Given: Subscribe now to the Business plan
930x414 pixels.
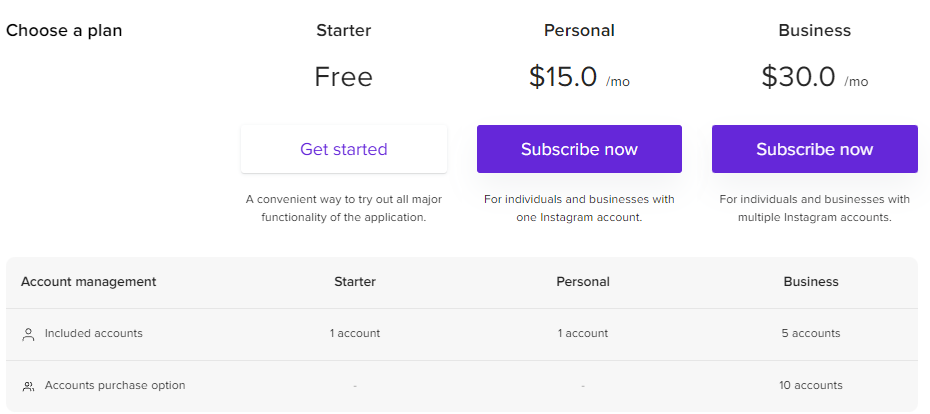Looking at the screenshot, I should 814,149.
